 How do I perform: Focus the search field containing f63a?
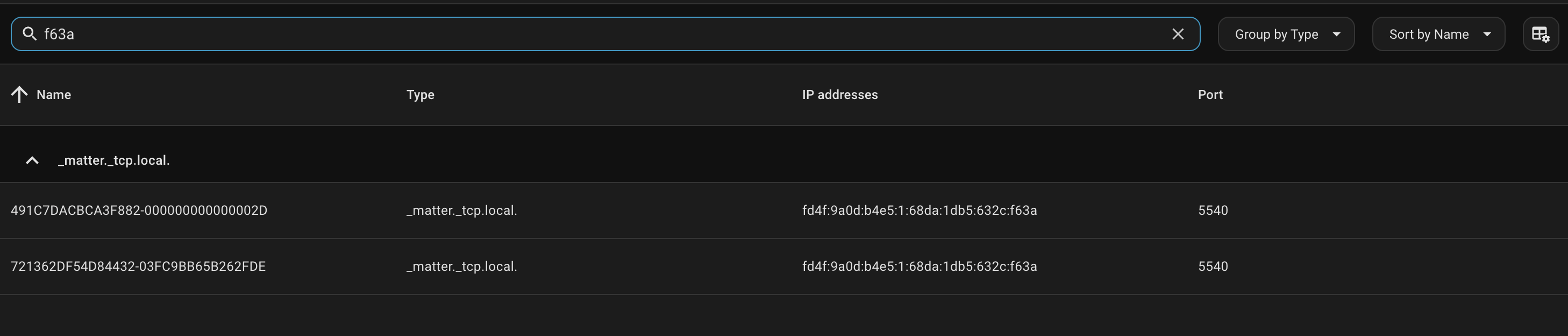(605, 34)
